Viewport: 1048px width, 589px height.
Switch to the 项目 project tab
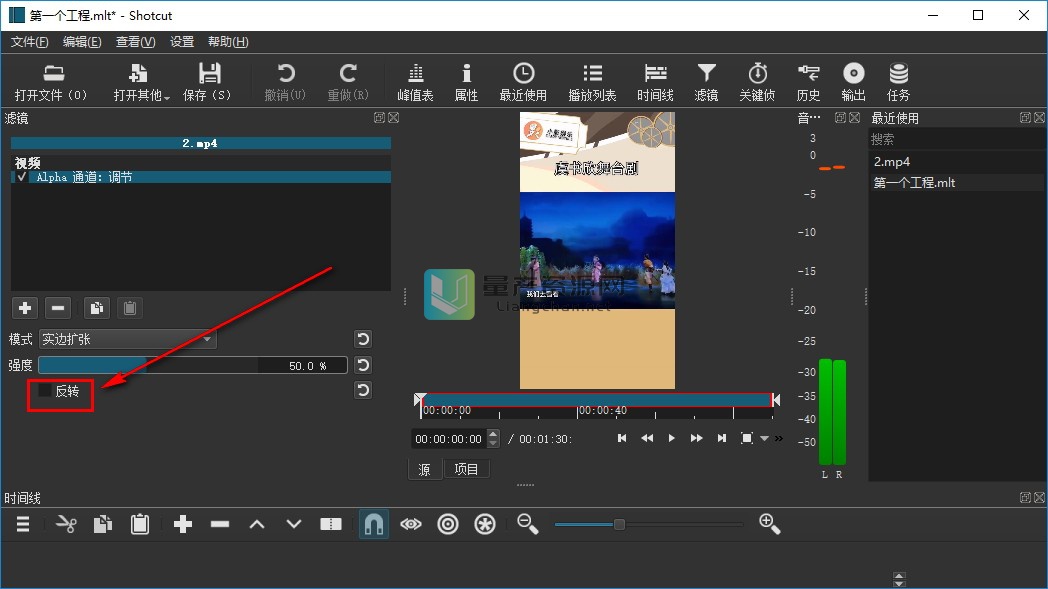point(467,469)
